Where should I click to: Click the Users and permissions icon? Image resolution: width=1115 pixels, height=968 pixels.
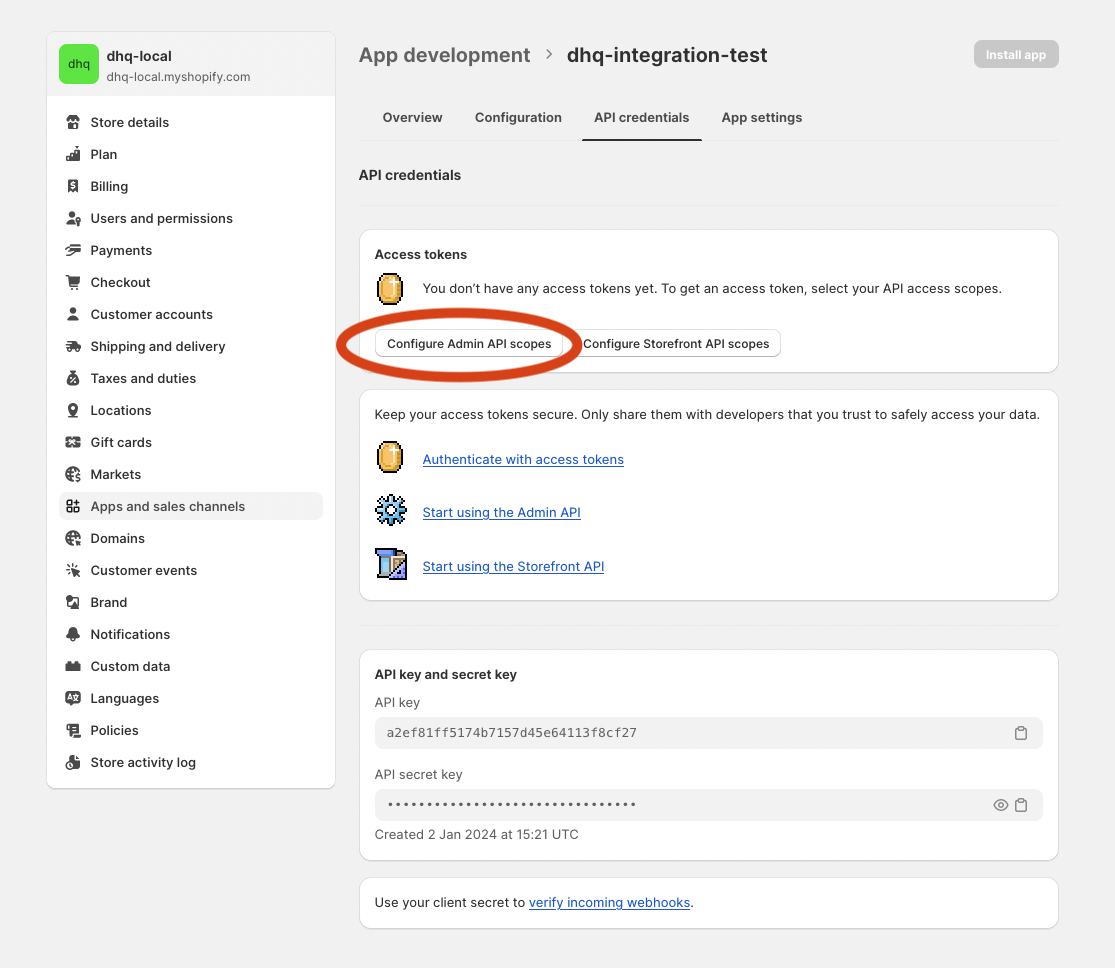click(73, 218)
